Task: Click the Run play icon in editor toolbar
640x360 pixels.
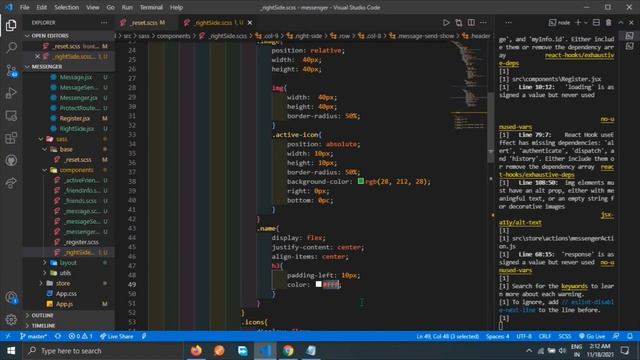Action: [x=446, y=22]
